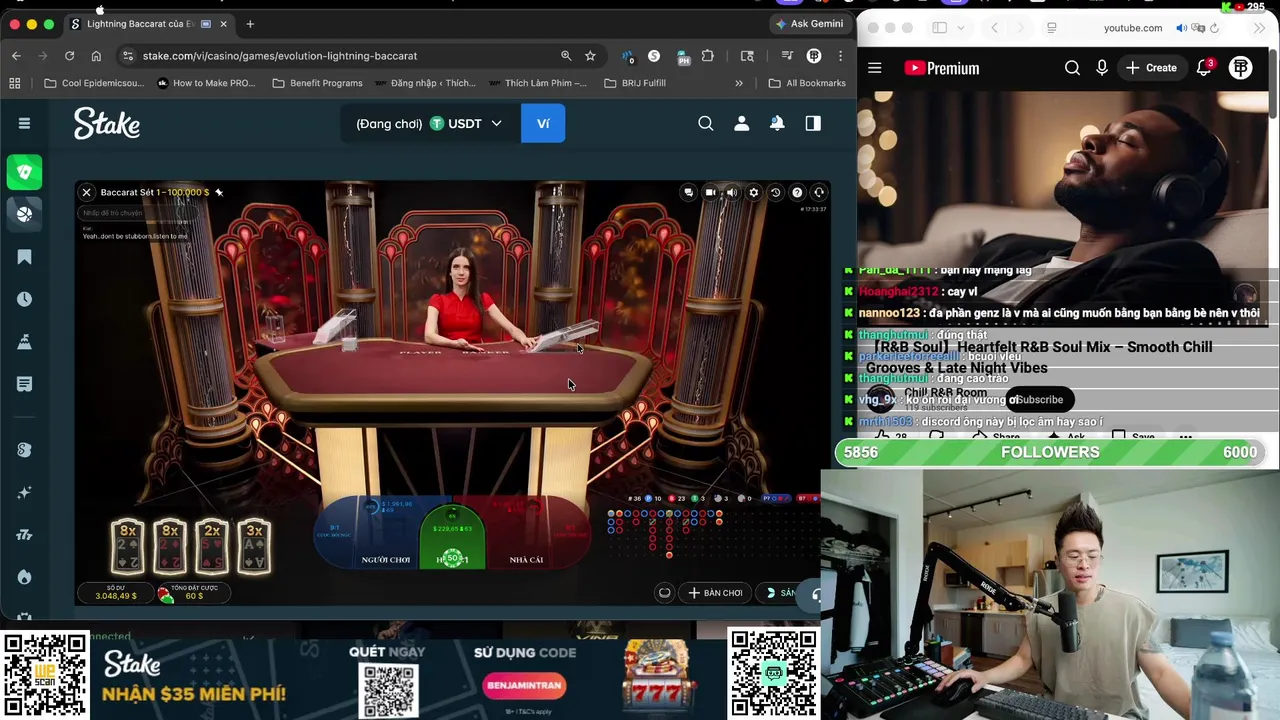Image resolution: width=1280 pixels, height=720 pixels.
Task: Open Stake site search
Action: point(706,123)
